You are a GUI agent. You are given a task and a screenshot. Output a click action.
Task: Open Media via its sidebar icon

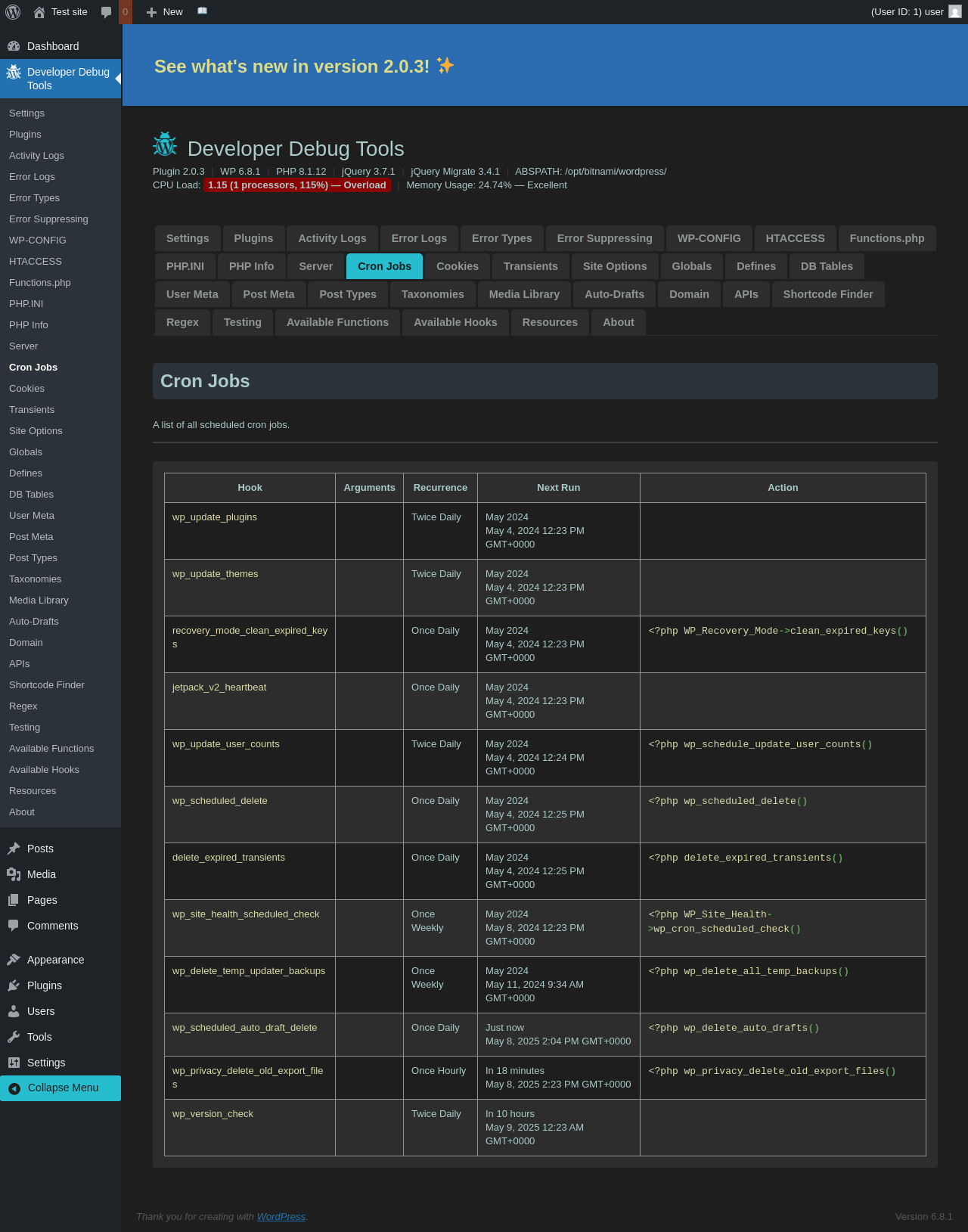tap(14, 874)
